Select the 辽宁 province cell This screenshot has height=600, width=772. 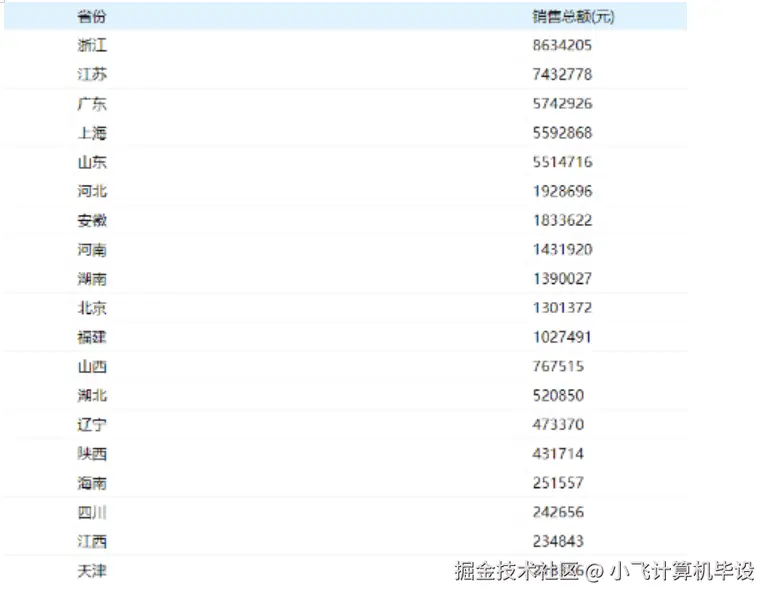pos(92,424)
